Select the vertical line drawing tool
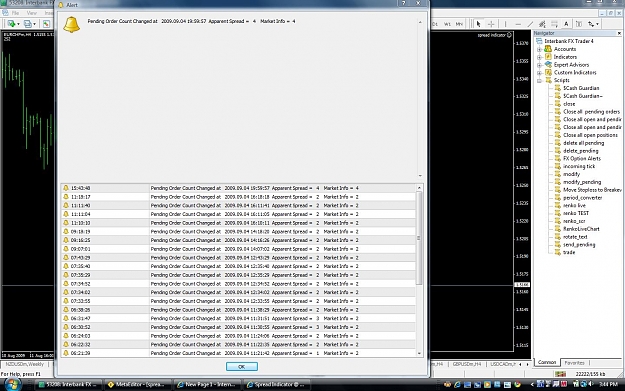The height and width of the screenshot is (391, 625). click(x=505, y=24)
